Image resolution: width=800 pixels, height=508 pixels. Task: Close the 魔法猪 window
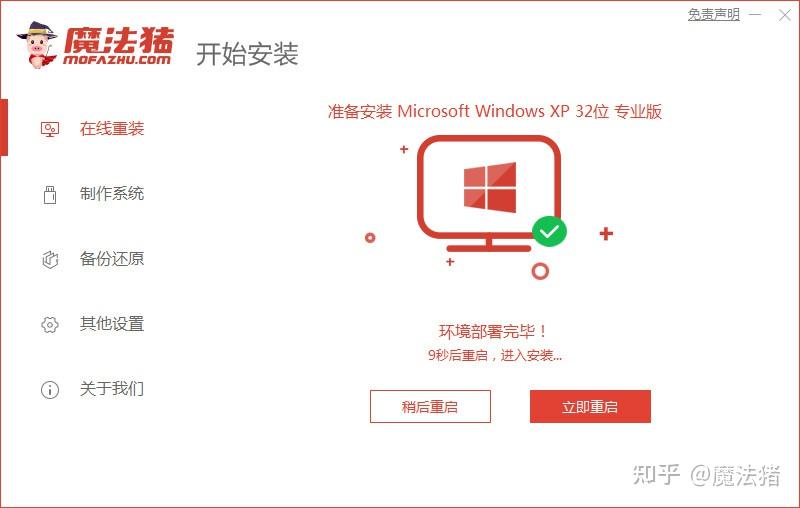coord(785,15)
